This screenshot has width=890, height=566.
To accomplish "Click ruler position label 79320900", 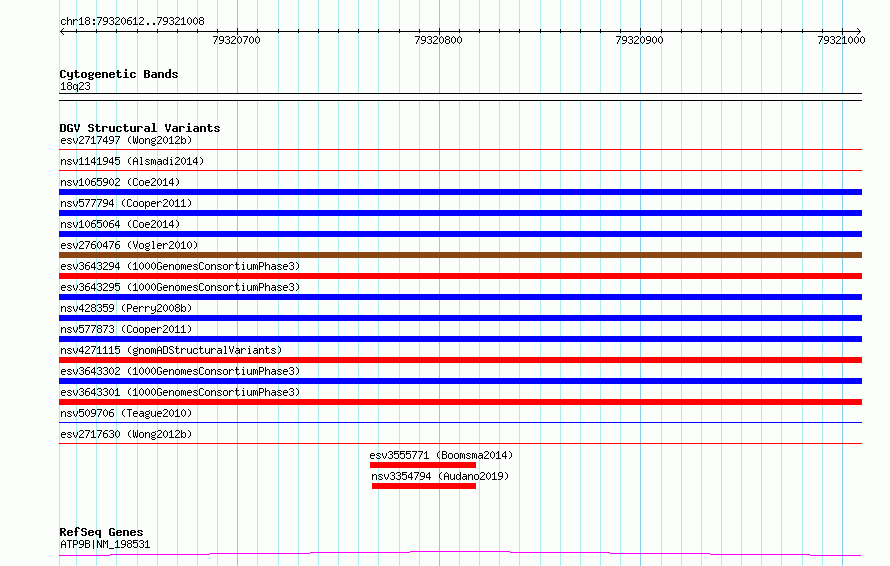I will 639,40.
